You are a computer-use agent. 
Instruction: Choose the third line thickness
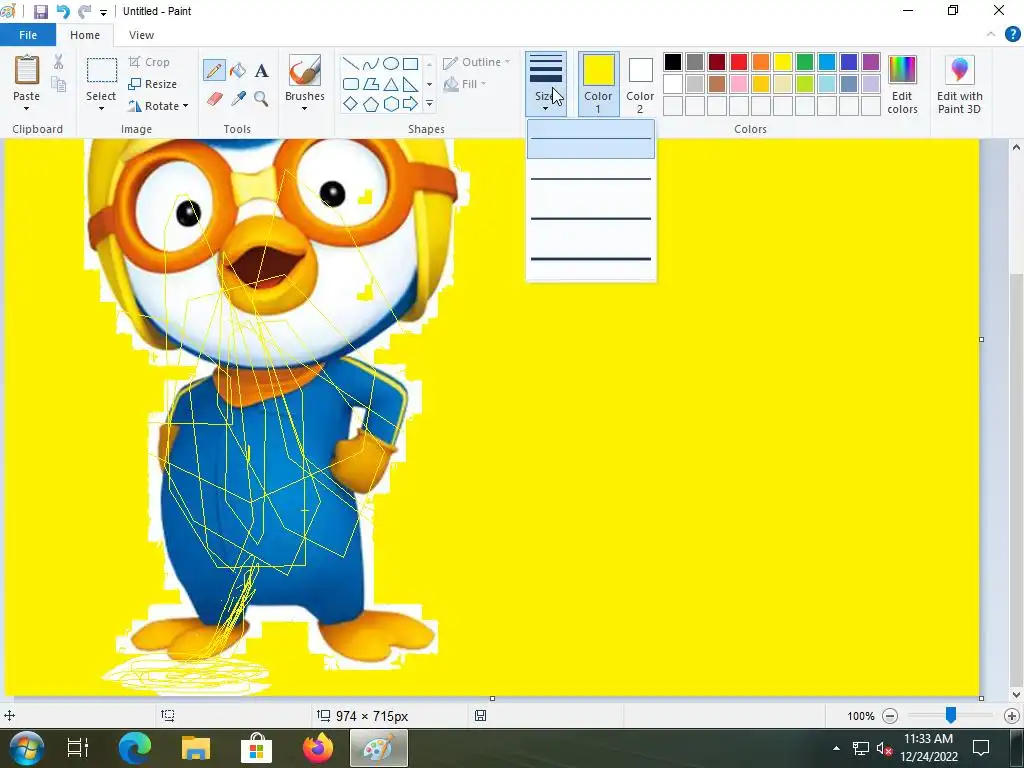pyautogui.click(x=590, y=218)
